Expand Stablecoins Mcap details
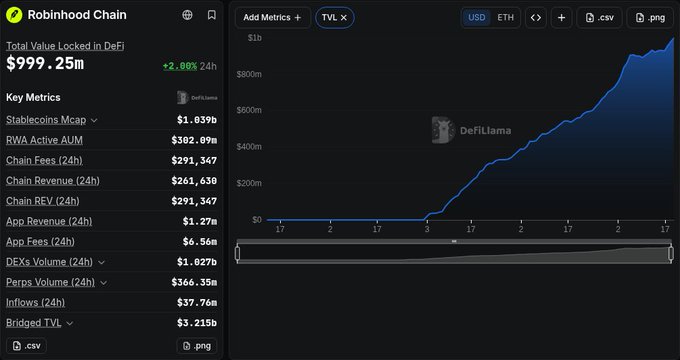Image resolution: width=680 pixels, height=360 pixels. 94,120
